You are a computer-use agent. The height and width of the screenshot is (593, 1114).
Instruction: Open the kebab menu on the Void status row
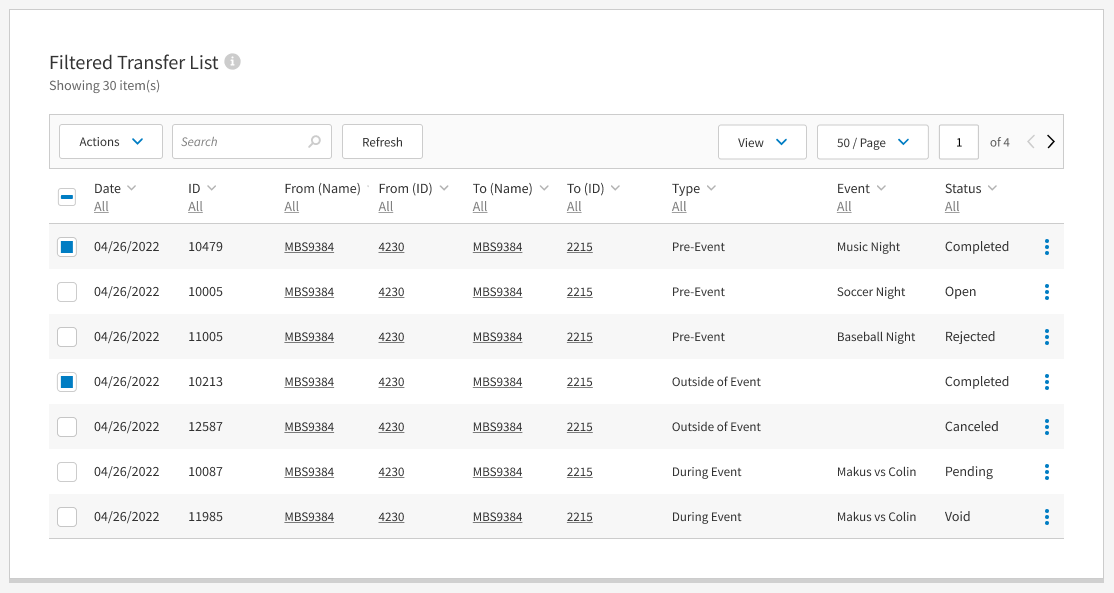pyautogui.click(x=1047, y=516)
